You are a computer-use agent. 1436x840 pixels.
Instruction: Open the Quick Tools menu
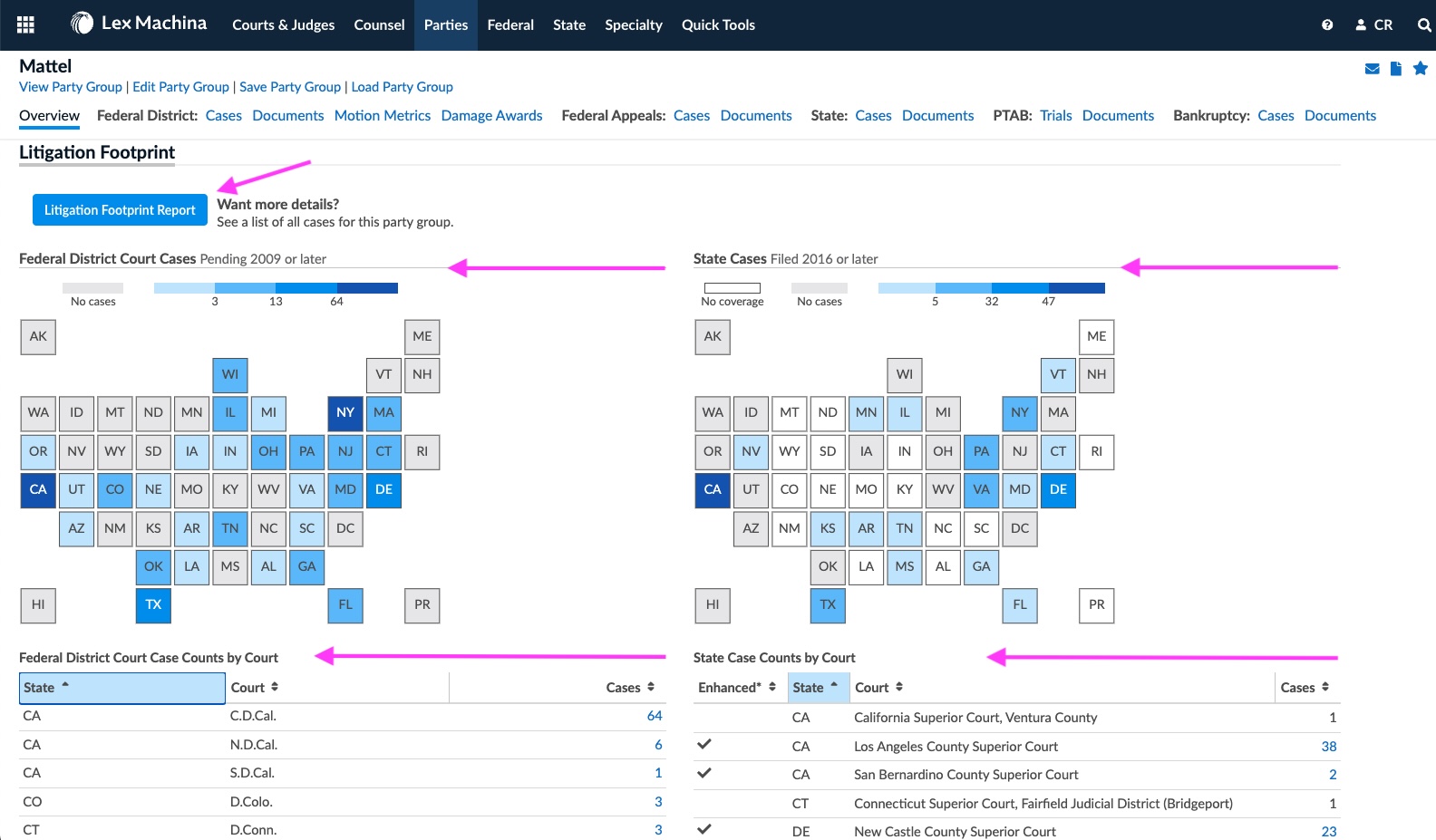(718, 25)
